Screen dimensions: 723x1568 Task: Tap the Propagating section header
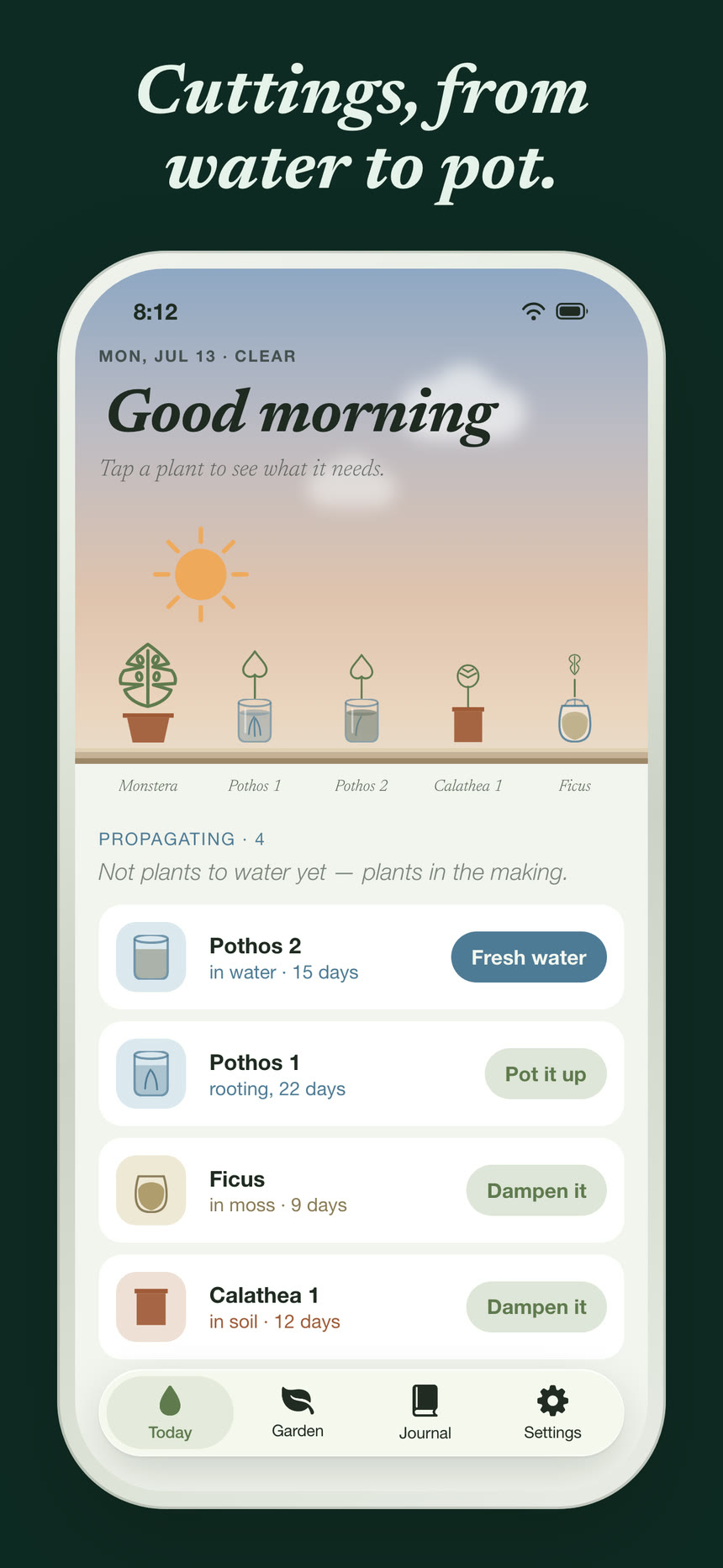[182, 839]
